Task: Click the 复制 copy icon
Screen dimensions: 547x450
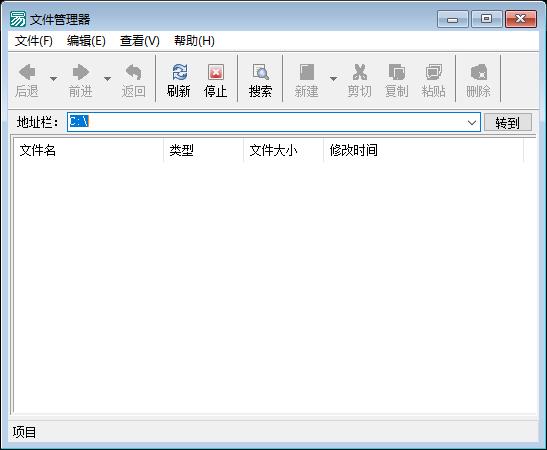Action: click(397, 72)
